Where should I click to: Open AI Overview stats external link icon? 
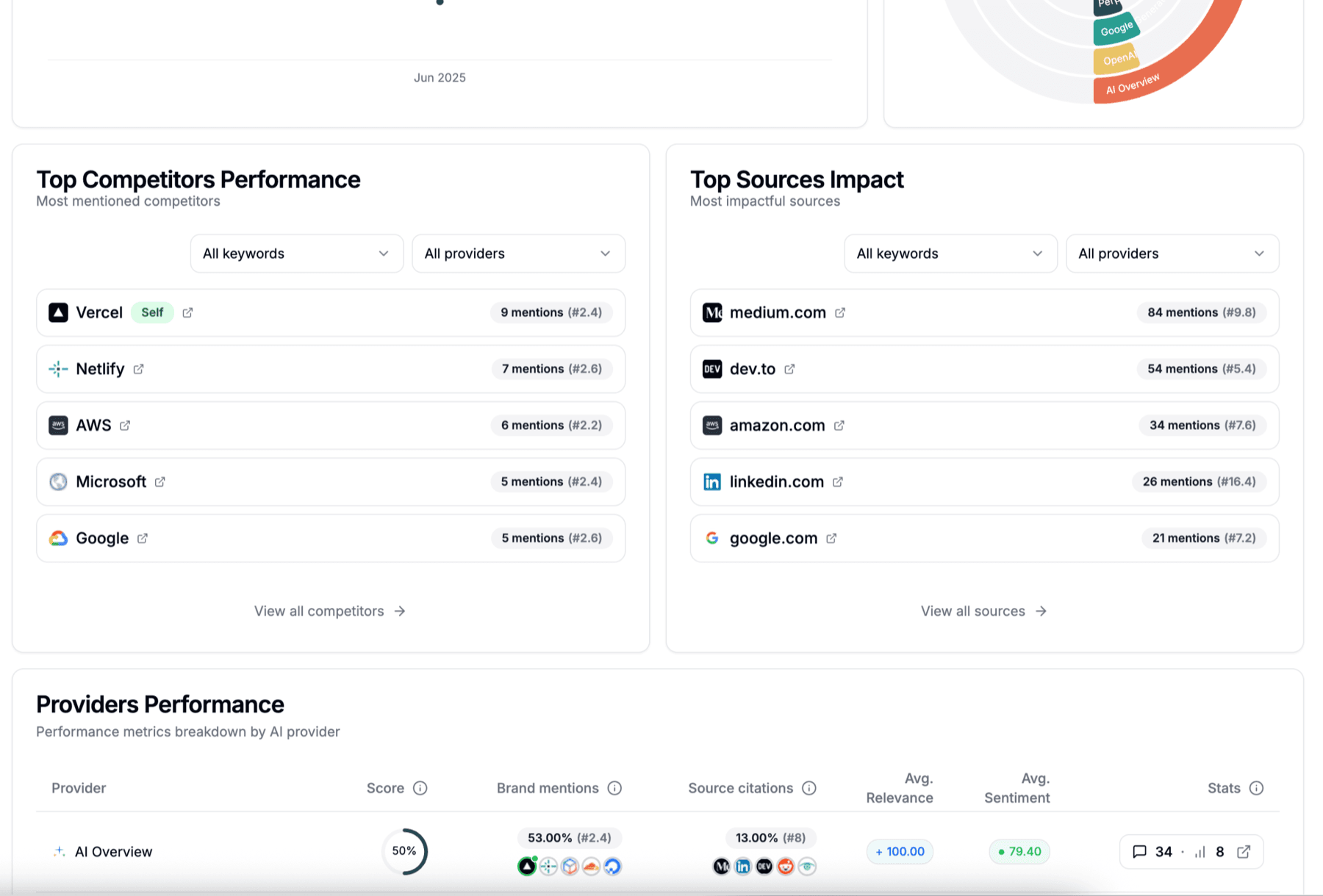[x=1244, y=852]
